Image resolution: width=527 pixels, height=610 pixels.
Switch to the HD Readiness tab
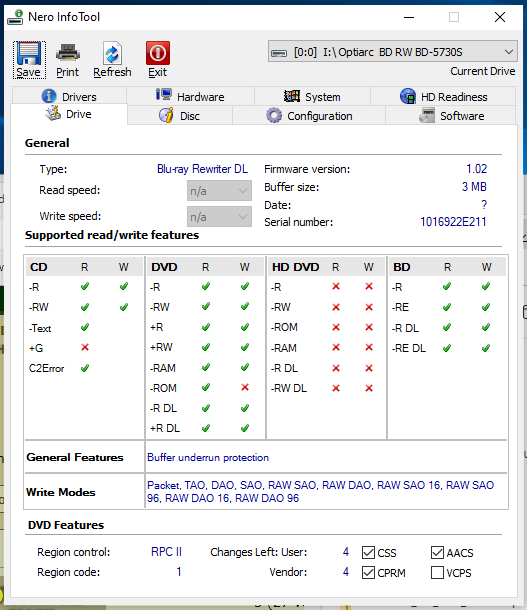[443, 96]
